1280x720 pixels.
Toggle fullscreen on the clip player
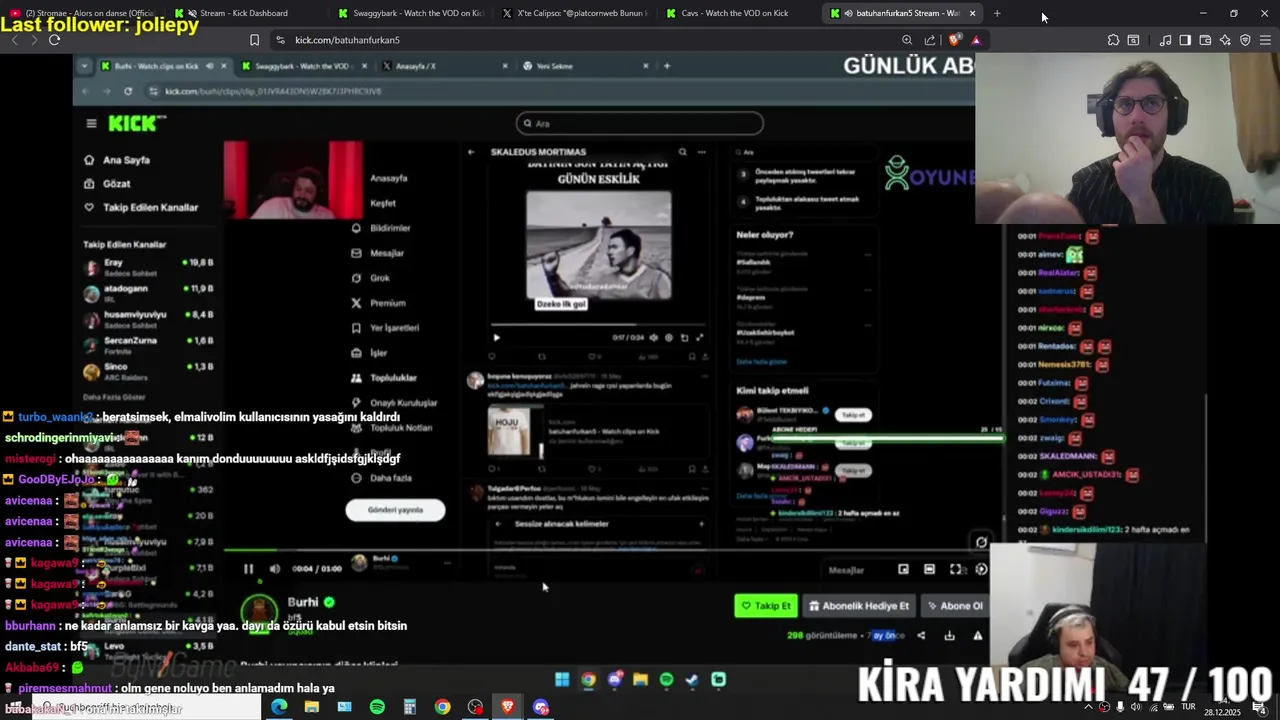(955, 569)
